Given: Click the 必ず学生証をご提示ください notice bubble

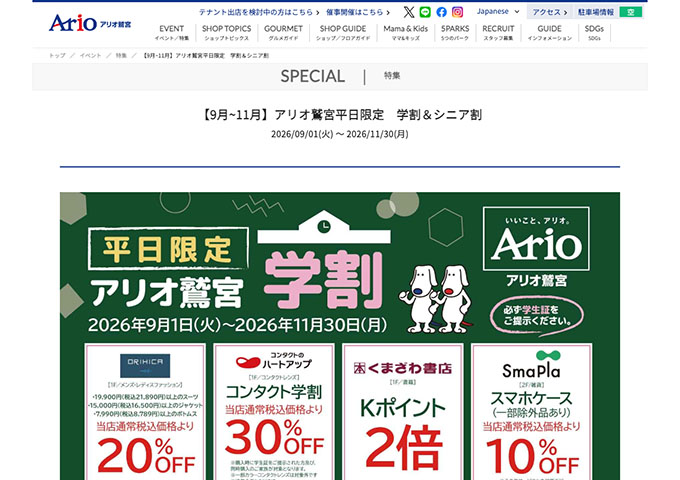Looking at the screenshot, I should pyautogui.click(x=537, y=316).
